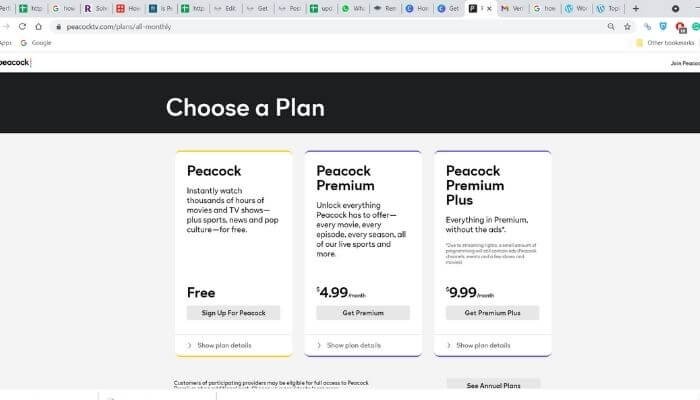
Task: Open the zoom magnifier icon in address bar
Action: tap(611, 27)
